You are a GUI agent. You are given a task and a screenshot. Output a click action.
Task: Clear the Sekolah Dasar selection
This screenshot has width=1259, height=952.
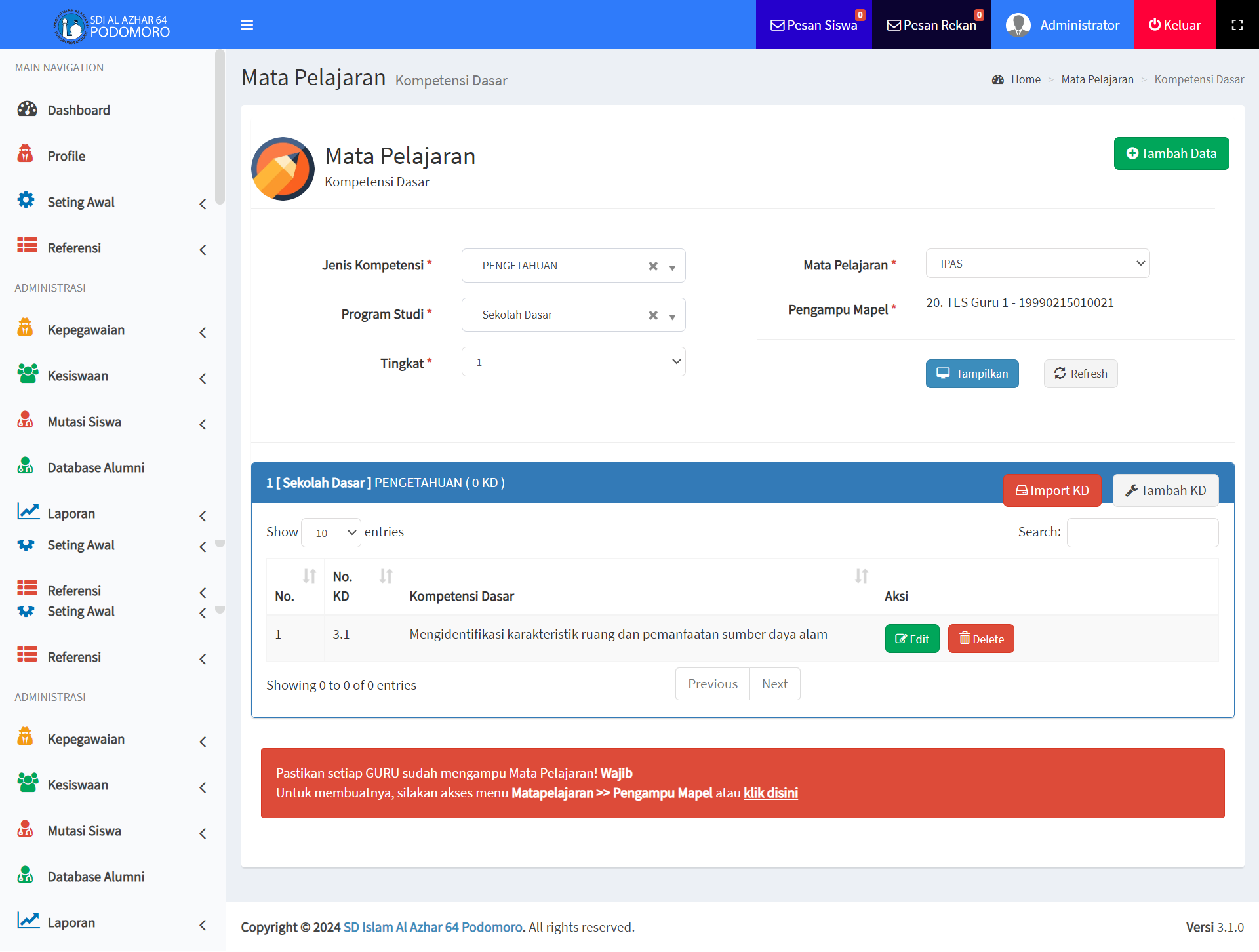pos(652,315)
